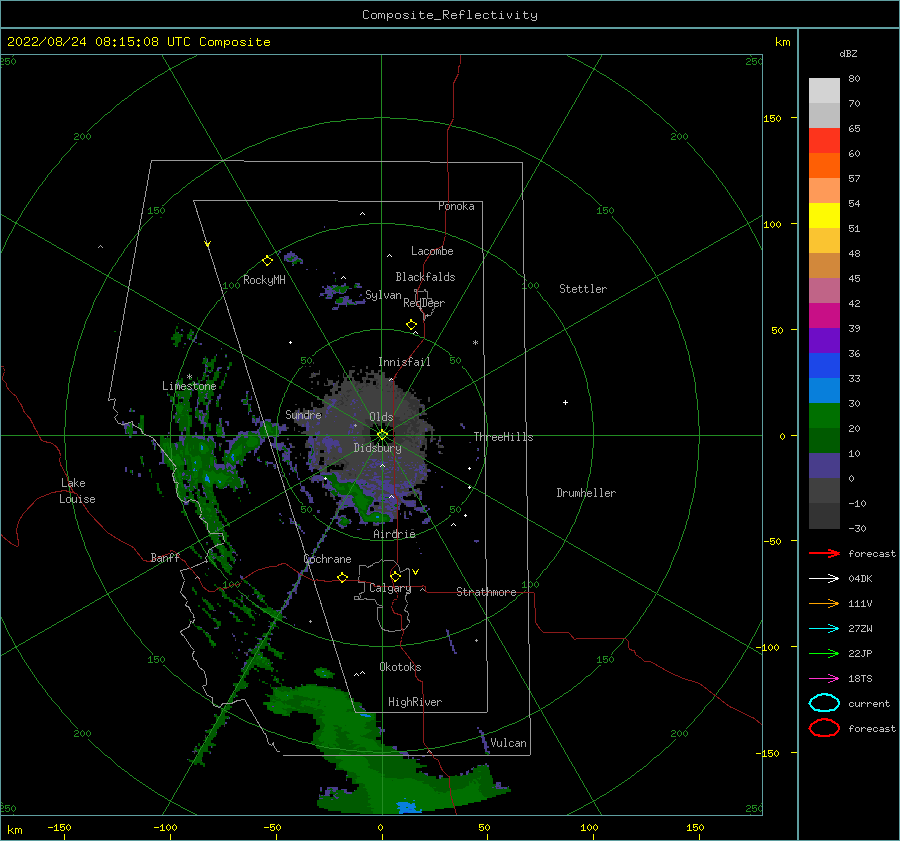Click the Didsbury city label

point(377,448)
